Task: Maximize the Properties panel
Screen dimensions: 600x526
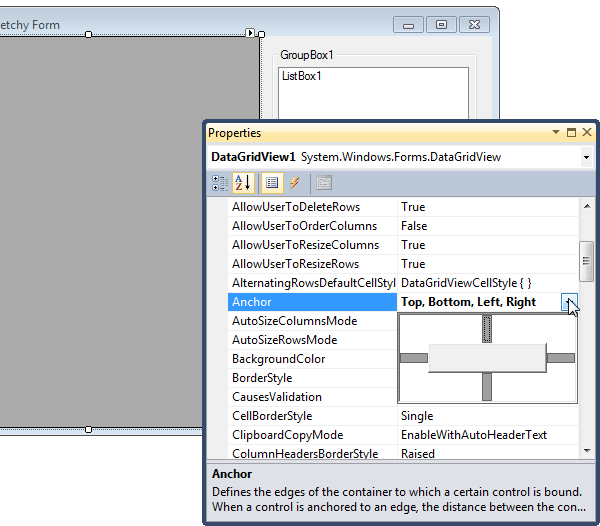Action: (x=571, y=132)
